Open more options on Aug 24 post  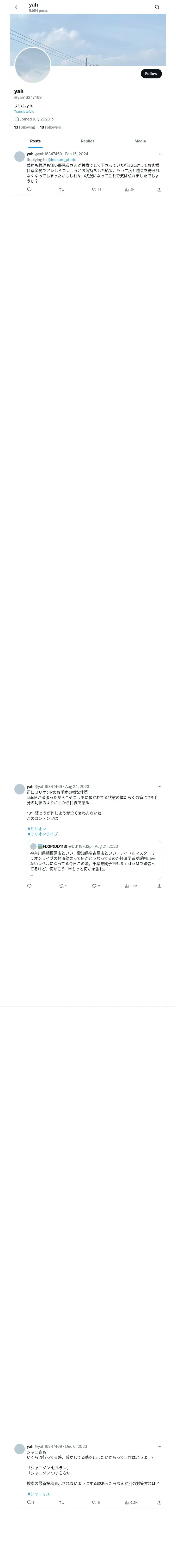coord(160,786)
